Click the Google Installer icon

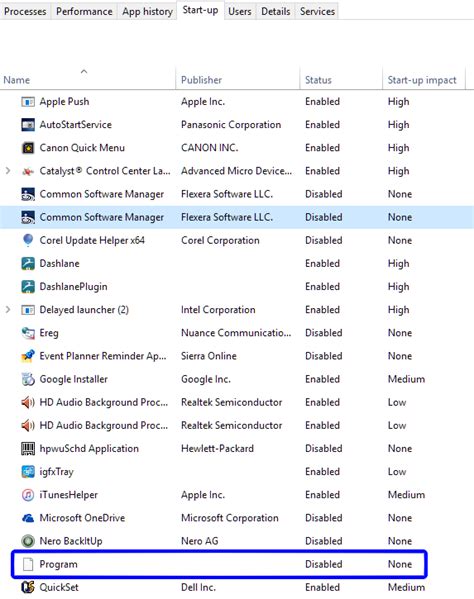coord(28,379)
